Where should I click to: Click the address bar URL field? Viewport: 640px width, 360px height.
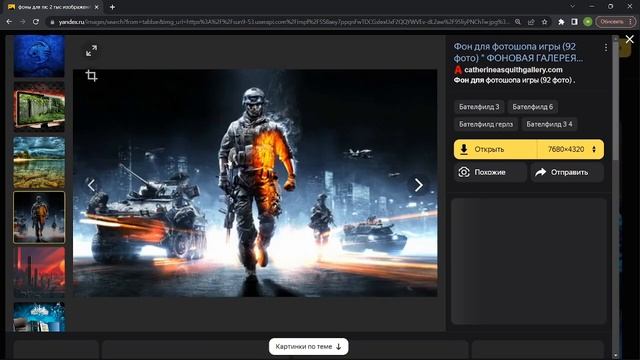point(284,22)
